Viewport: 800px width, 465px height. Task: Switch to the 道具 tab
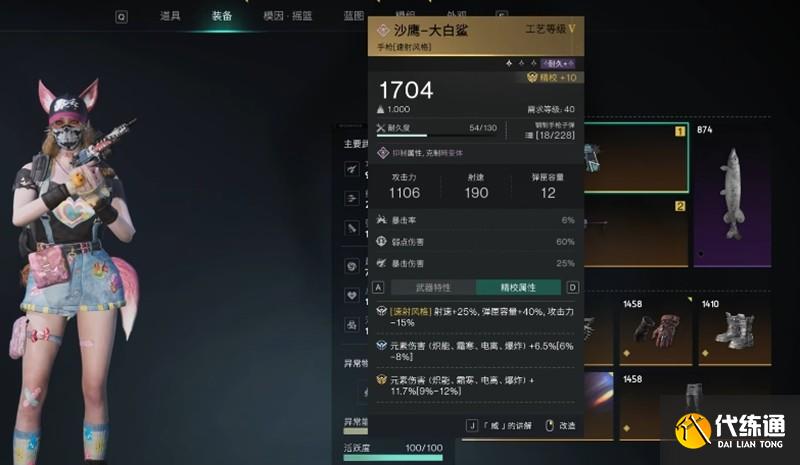click(170, 16)
